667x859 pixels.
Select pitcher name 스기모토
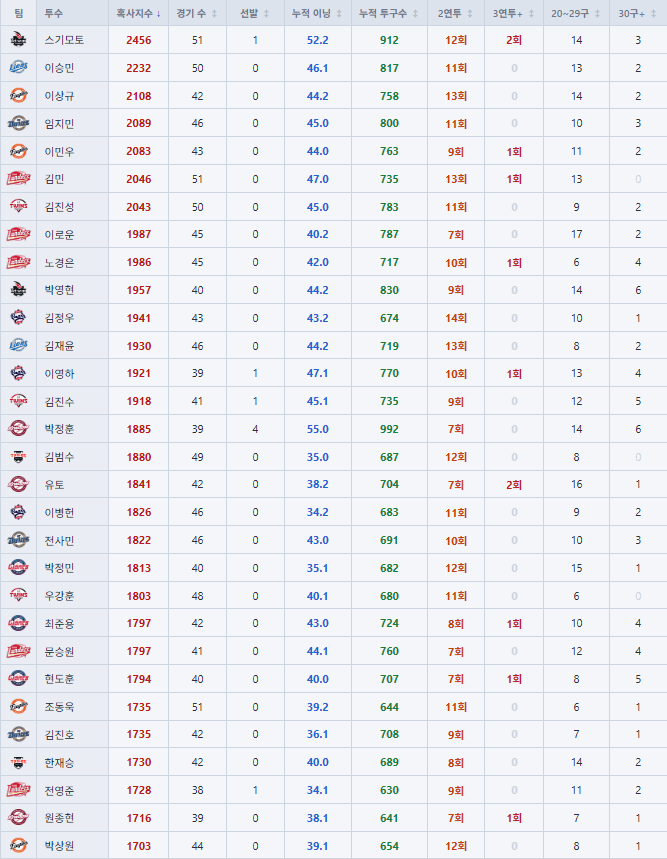(64, 40)
